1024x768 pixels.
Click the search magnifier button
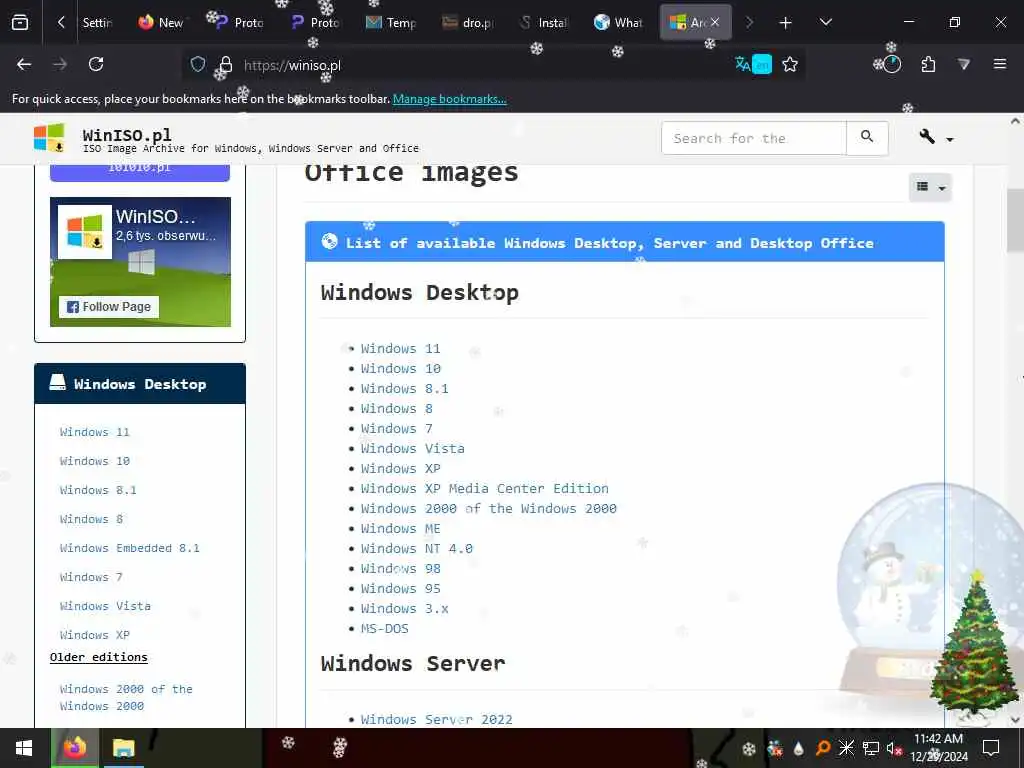tap(867, 137)
